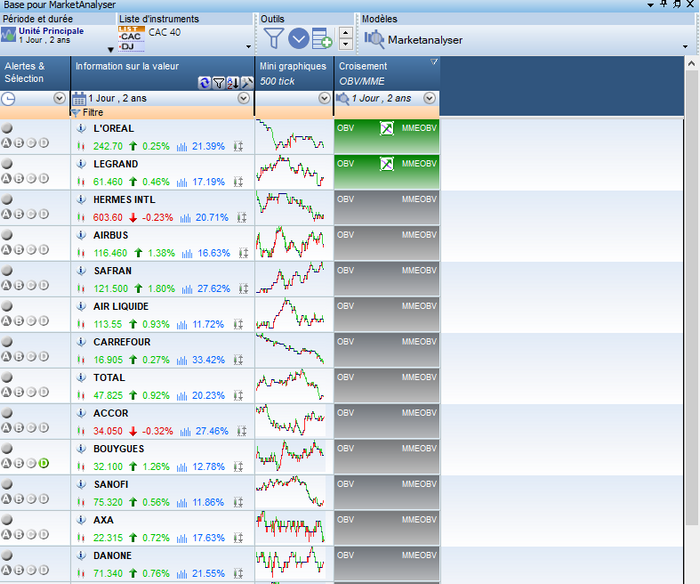Select the CARREFOUR instrument name

[x=122, y=342]
